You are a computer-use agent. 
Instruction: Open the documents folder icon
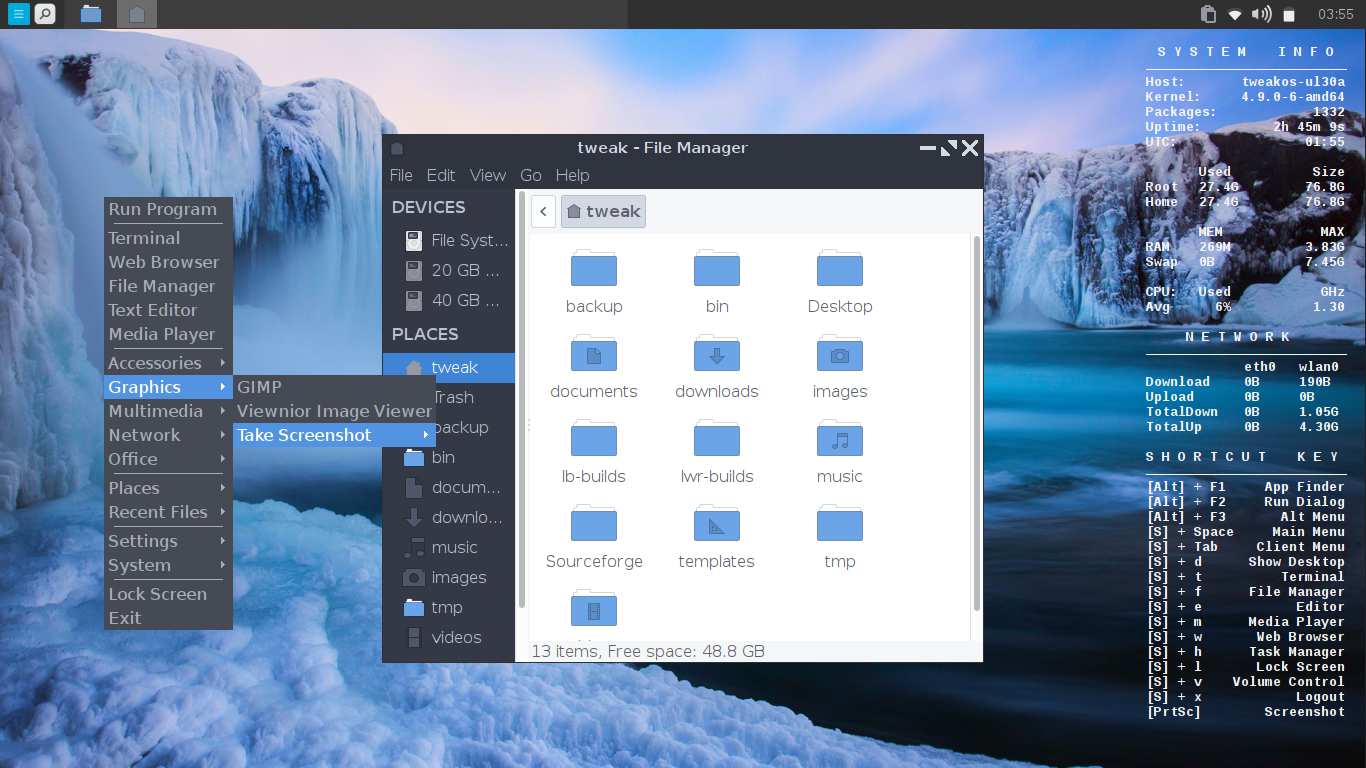593,355
